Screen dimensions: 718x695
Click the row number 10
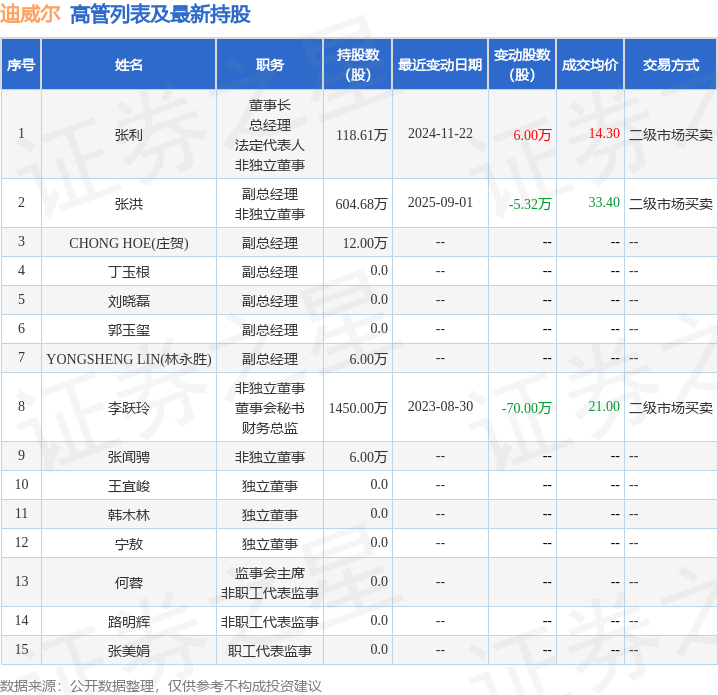22,484
